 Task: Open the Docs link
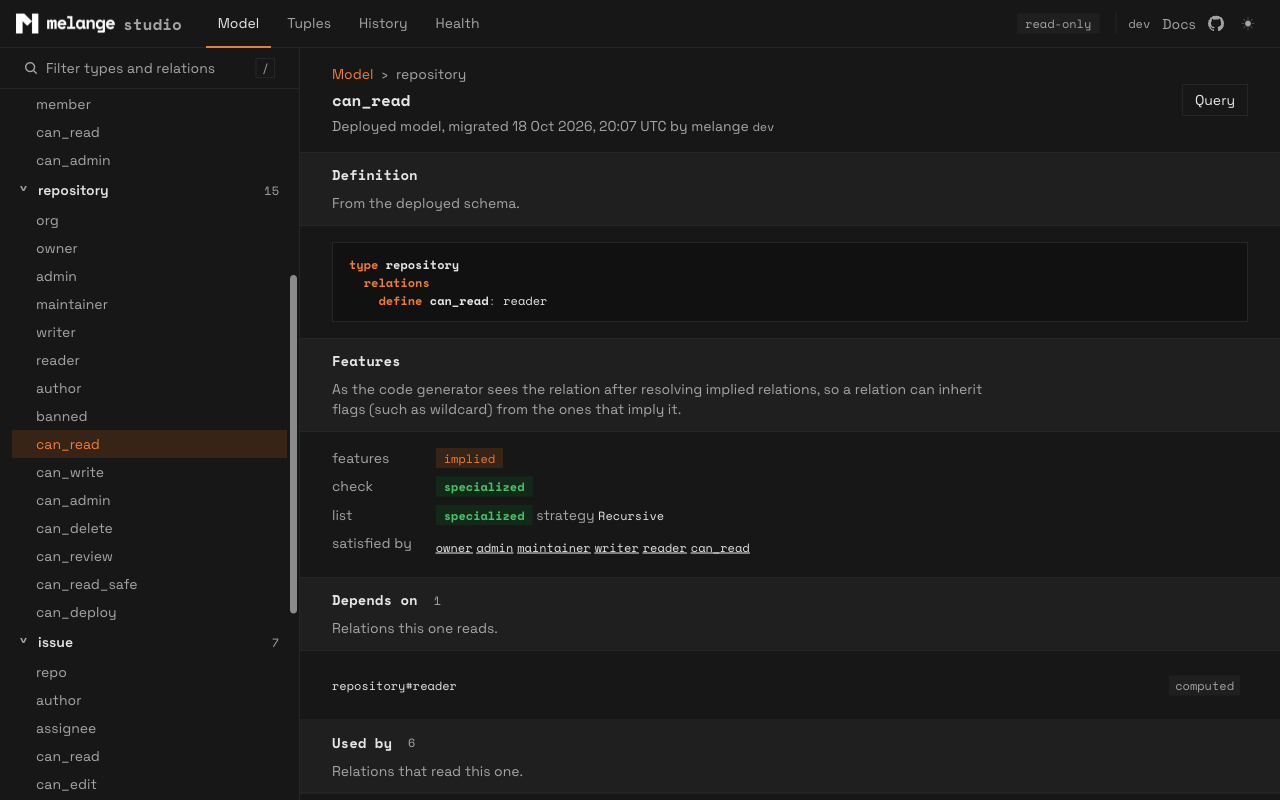[1179, 24]
